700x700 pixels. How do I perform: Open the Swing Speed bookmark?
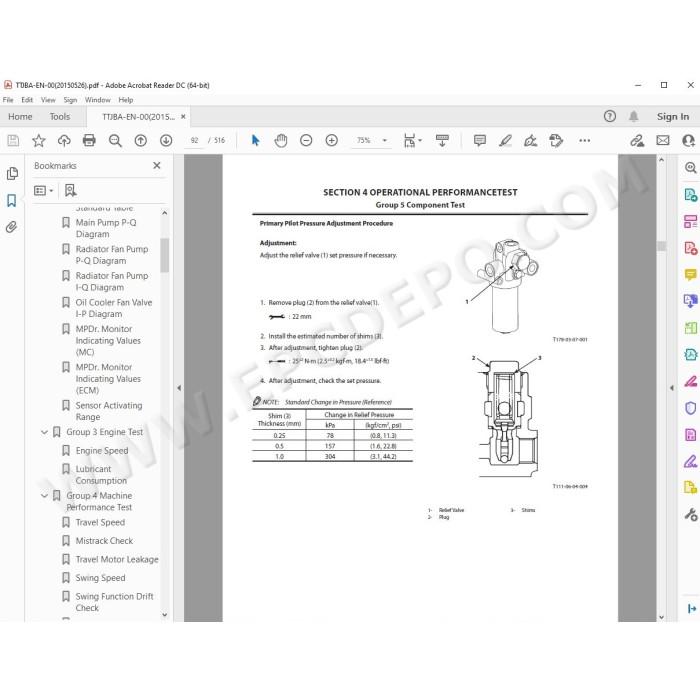tap(100, 578)
